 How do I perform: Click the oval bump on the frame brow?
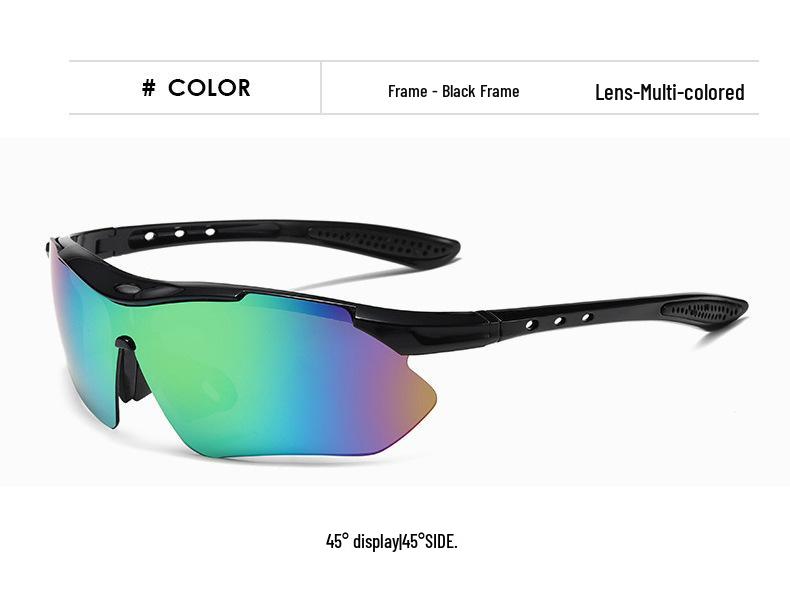pos(127,289)
